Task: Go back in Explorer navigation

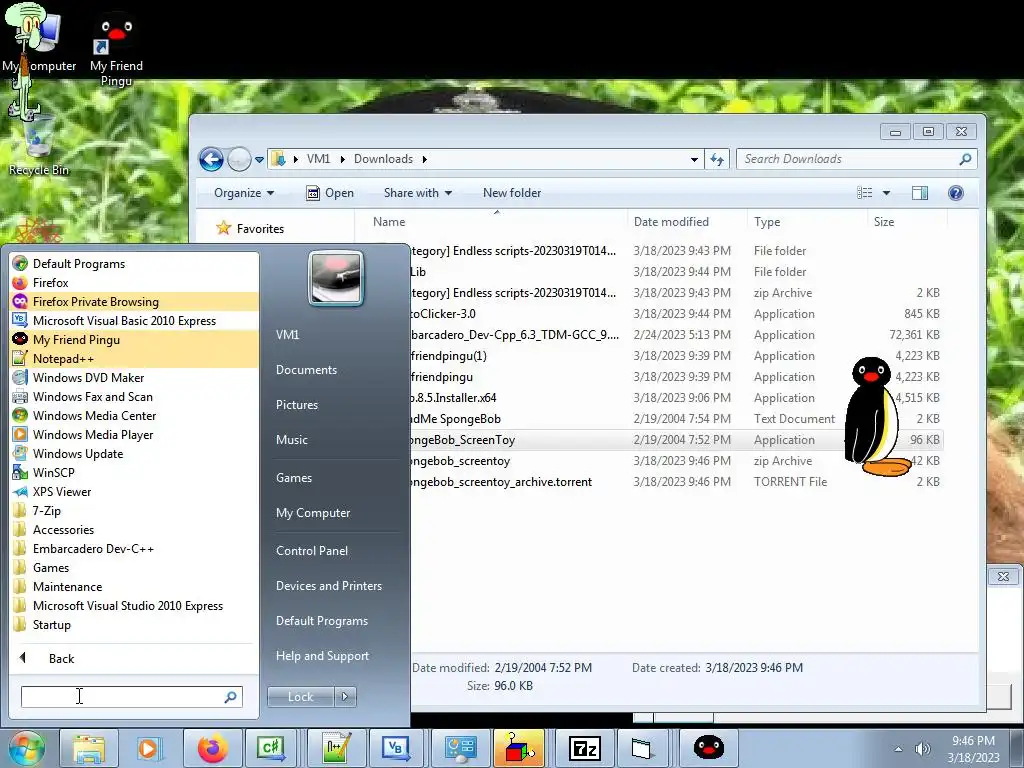Action: pyautogui.click(x=211, y=159)
